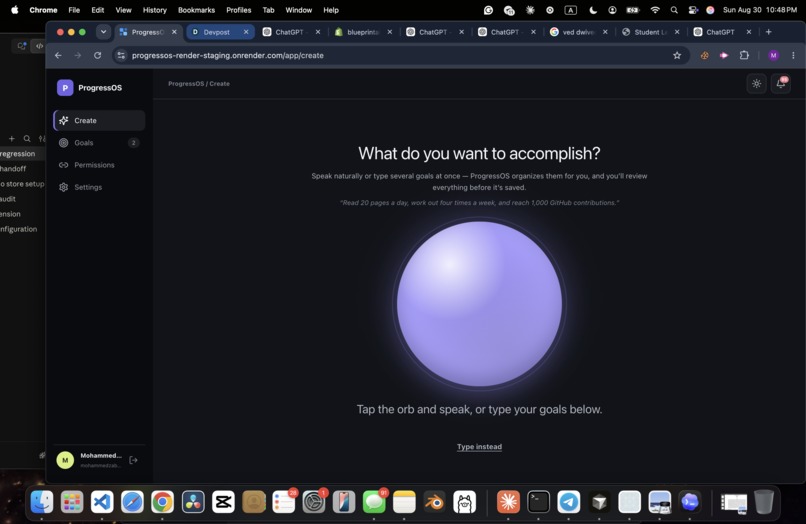Open the notifications bell

780,84
